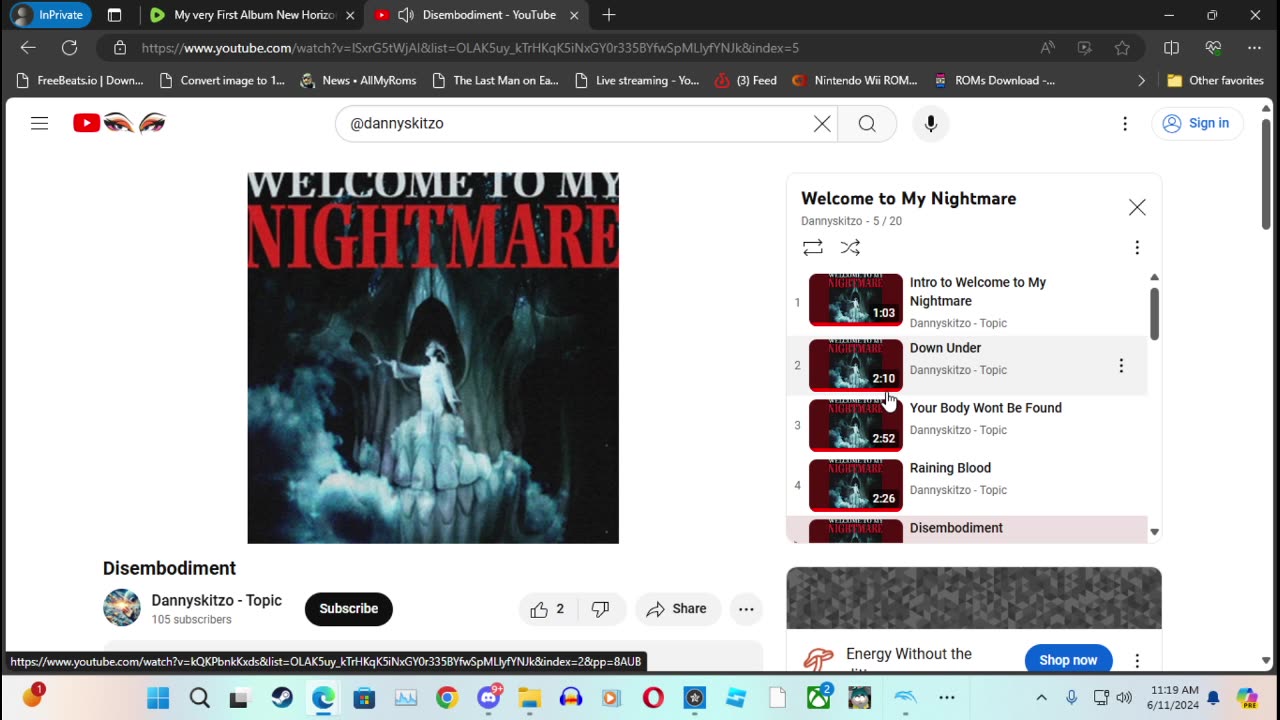Open Convert image to bookmark
The image size is (1280, 720).
pos(222,80)
